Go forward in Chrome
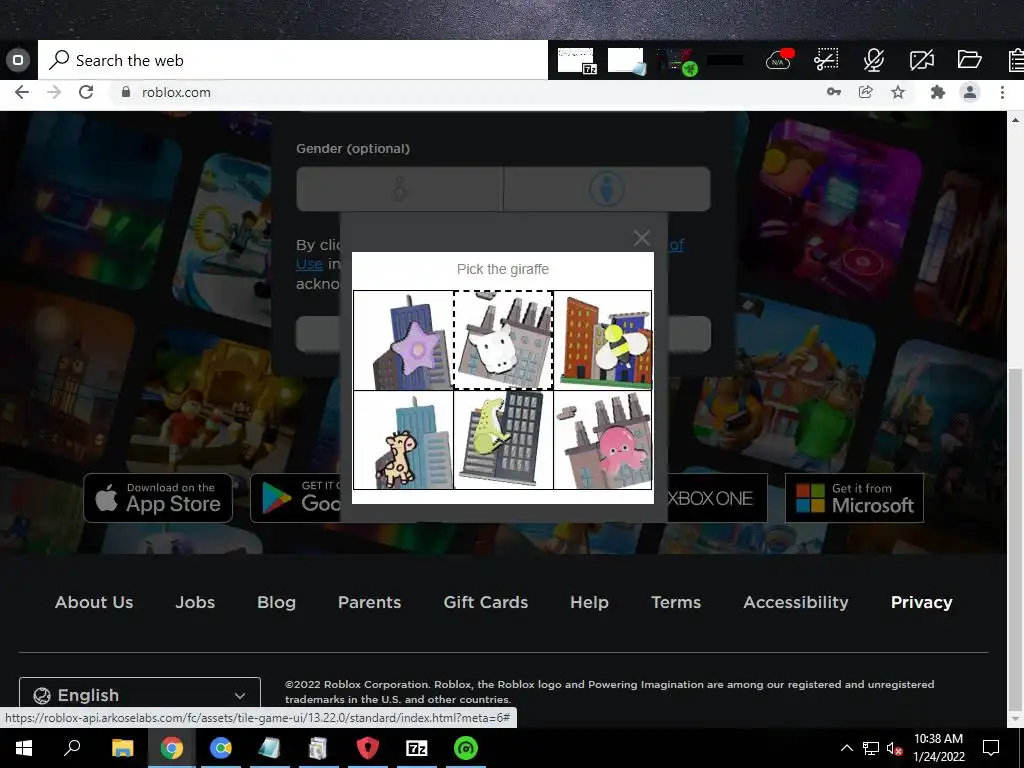Image resolution: width=1024 pixels, height=768 pixels. point(54,92)
